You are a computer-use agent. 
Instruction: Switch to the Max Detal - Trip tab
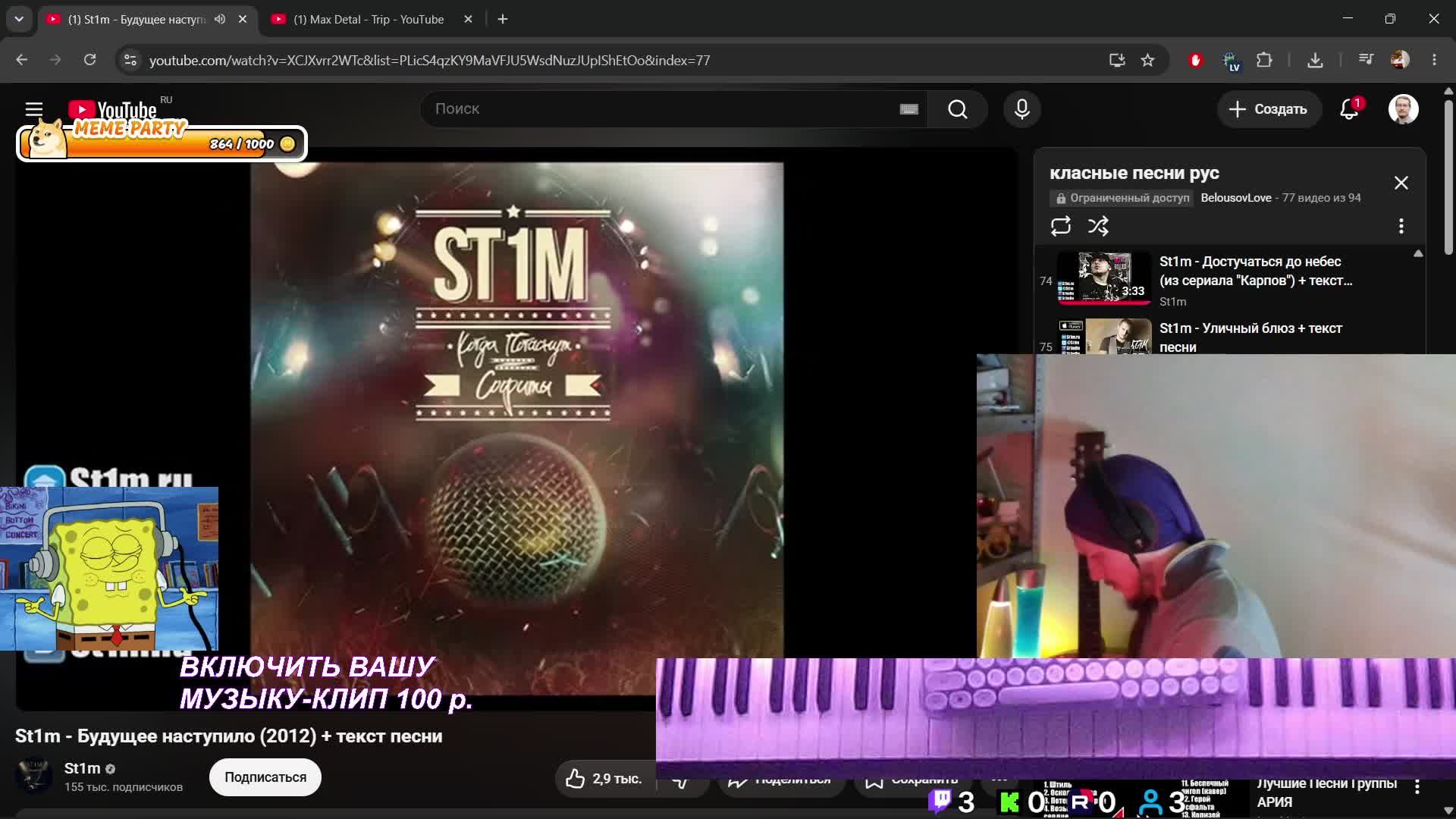pos(369,19)
